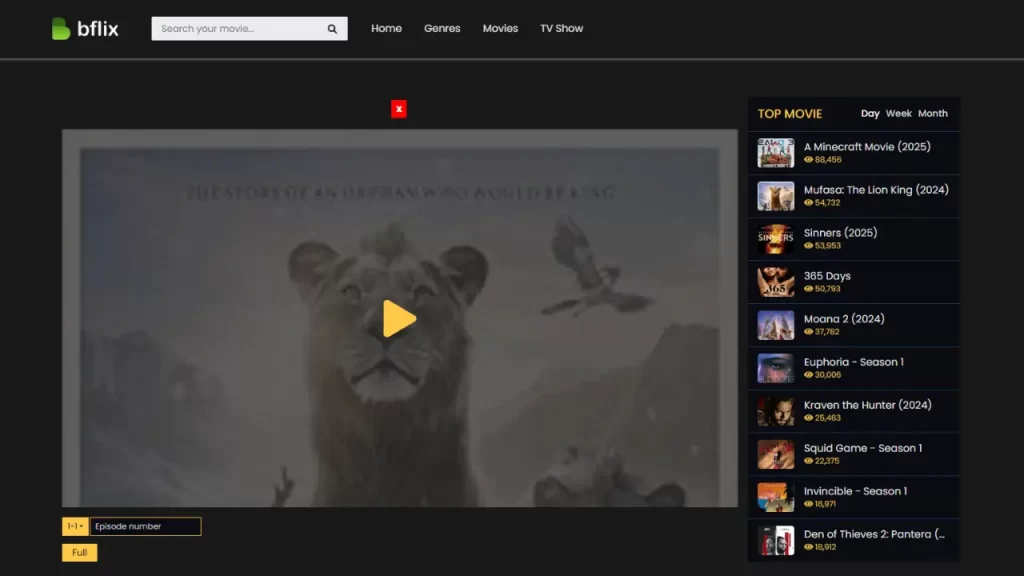Click Sinners poster thumbnail

(776, 239)
